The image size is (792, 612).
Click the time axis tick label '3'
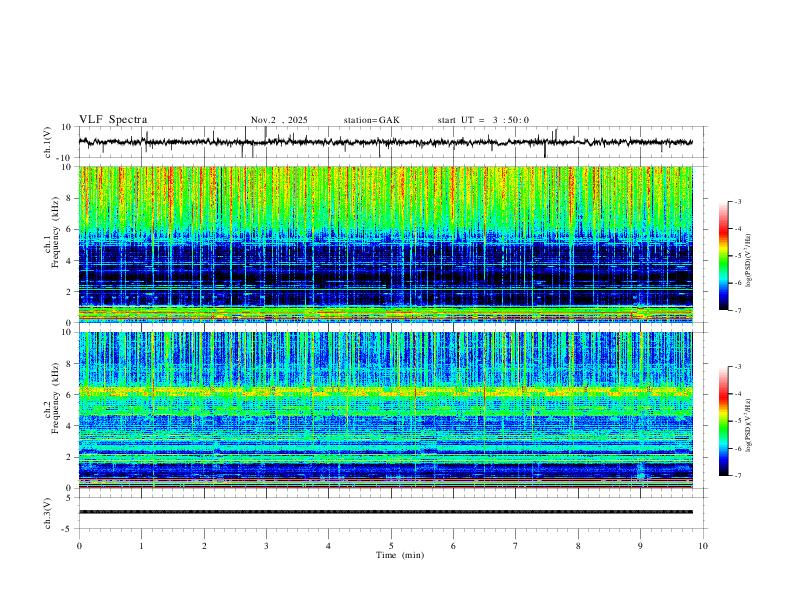point(266,546)
